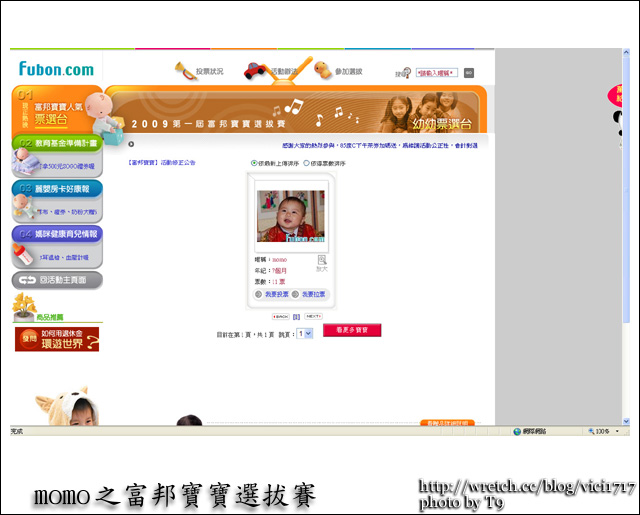Screen dimensions: 640x515
Task: Click the cartoon baby figure on banner
Action: click(102, 116)
